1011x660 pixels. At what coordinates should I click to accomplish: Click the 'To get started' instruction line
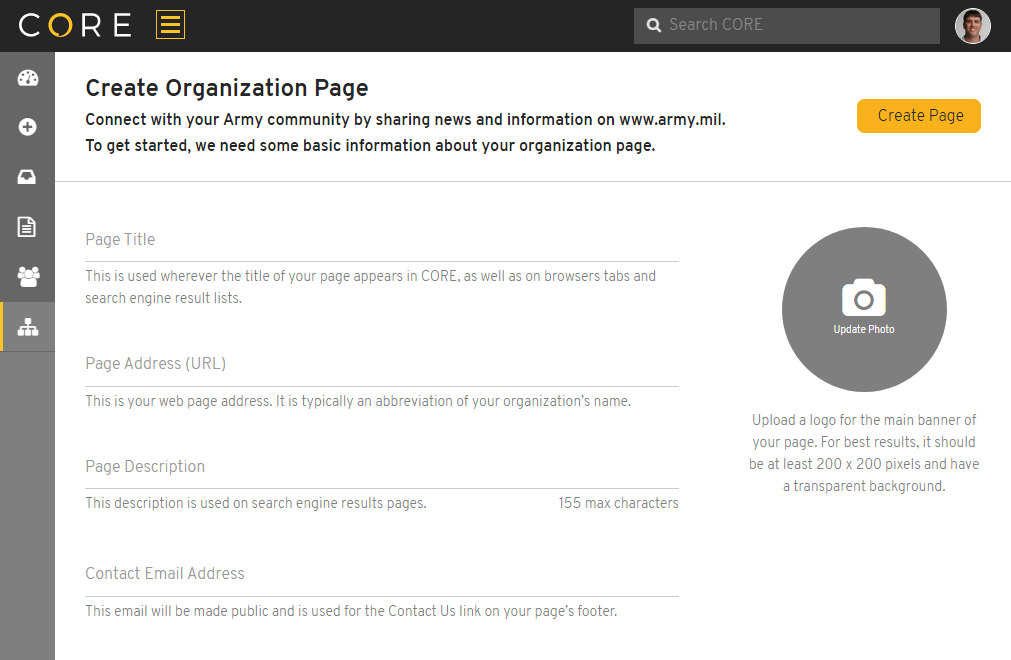[370, 146]
